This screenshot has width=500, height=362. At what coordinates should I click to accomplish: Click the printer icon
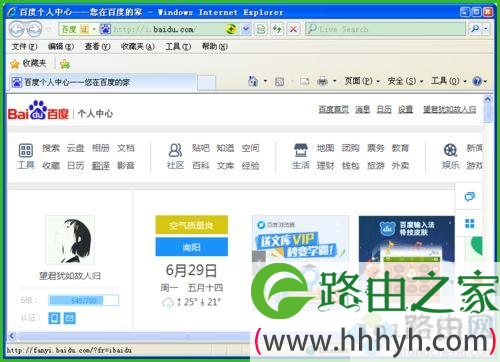click(322, 81)
